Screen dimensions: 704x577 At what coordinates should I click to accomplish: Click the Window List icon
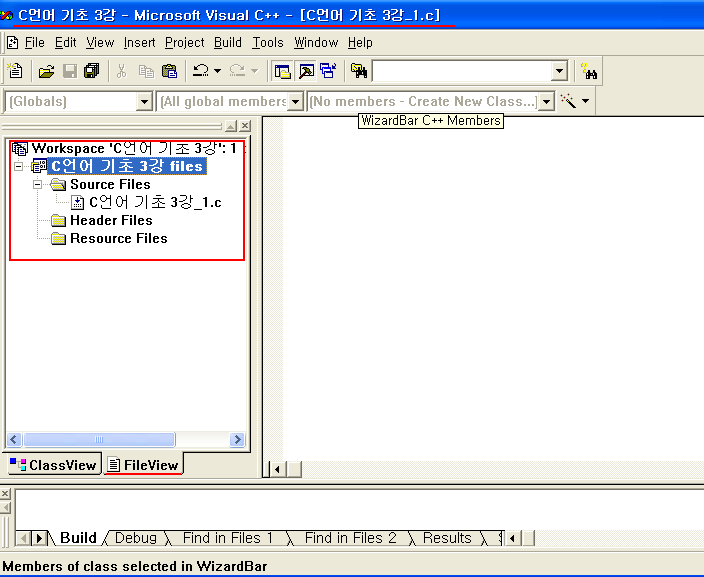[328, 71]
